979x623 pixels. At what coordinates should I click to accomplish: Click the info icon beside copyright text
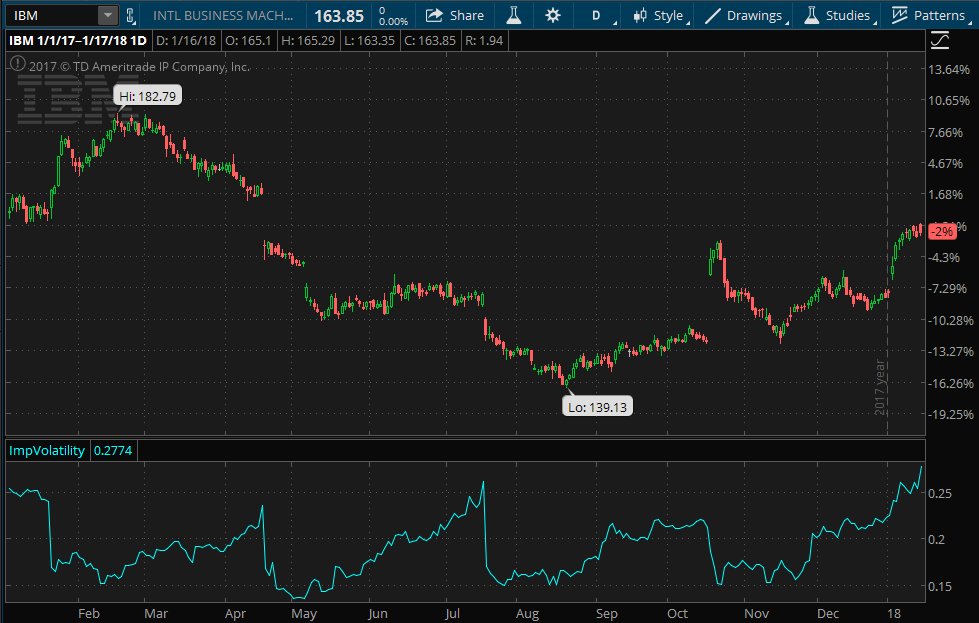(x=17, y=64)
